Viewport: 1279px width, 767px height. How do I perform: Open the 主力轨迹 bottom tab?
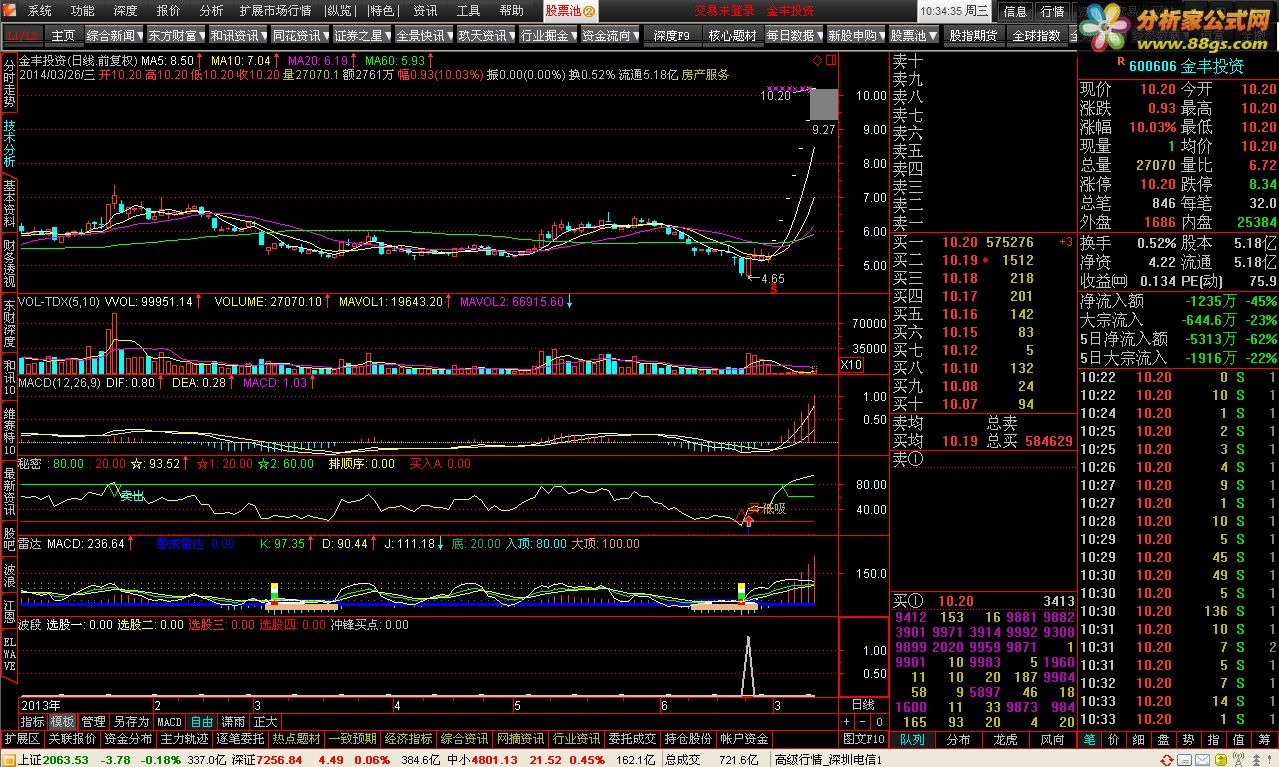click(x=185, y=739)
